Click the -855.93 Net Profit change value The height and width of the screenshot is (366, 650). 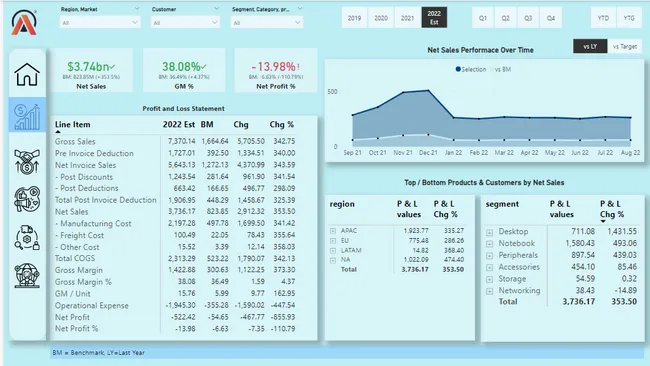click(283, 317)
